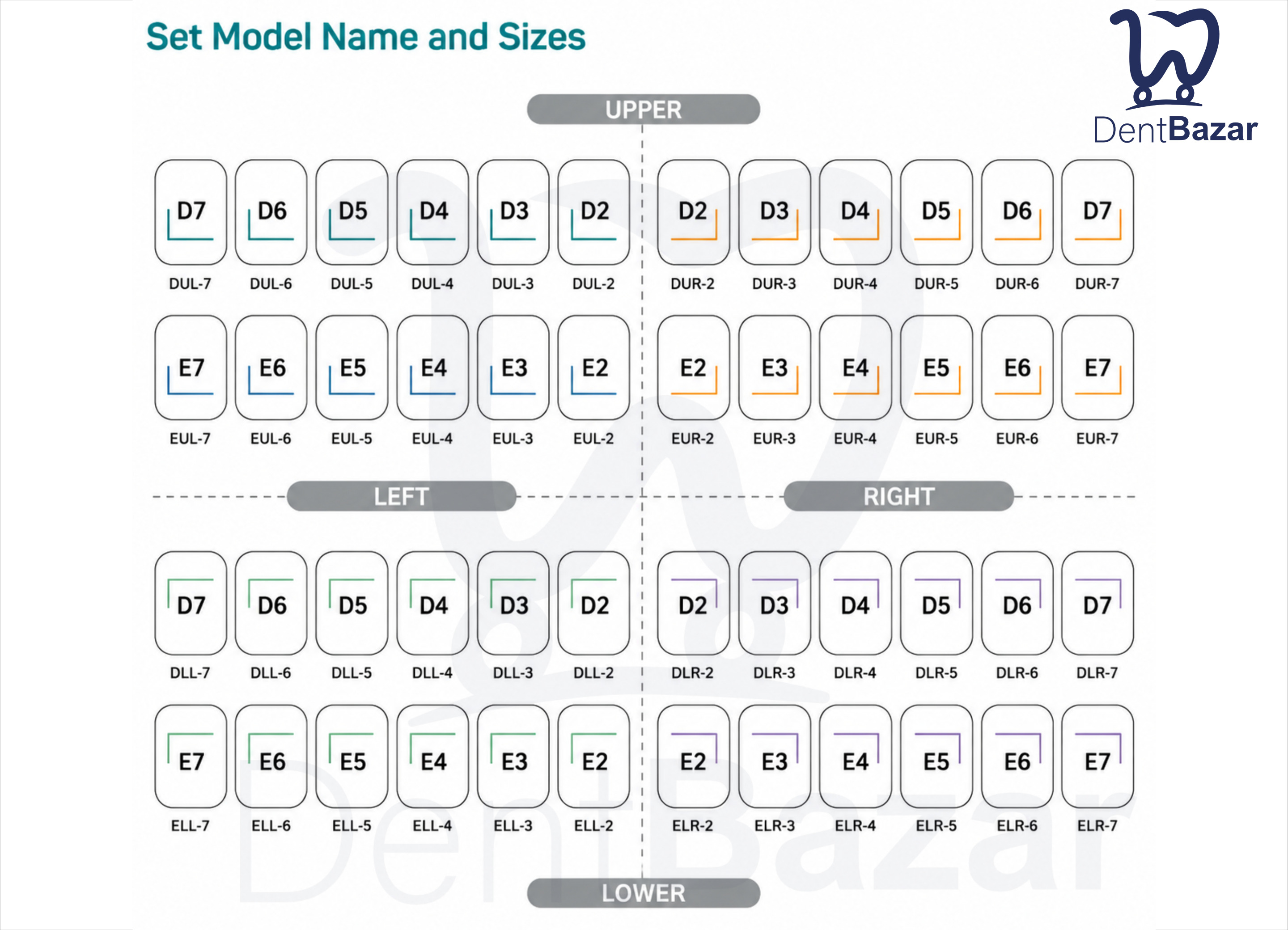1288x930 pixels.
Task: Click the LOWER section label
Action: 644,893
